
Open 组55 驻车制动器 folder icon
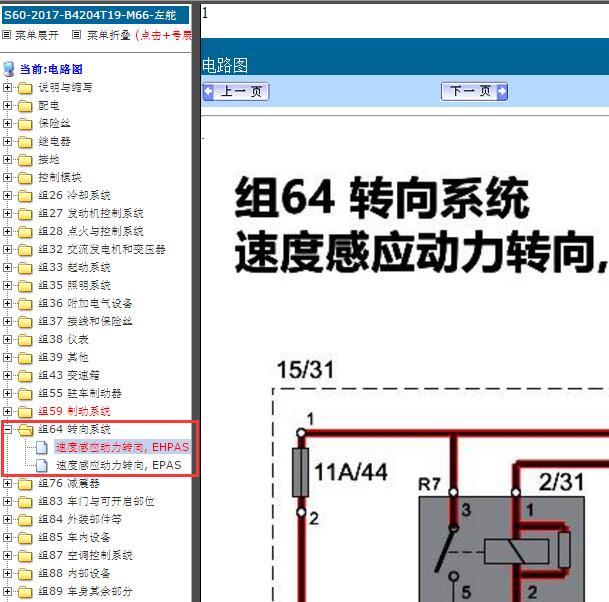click(x=25, y=393)
